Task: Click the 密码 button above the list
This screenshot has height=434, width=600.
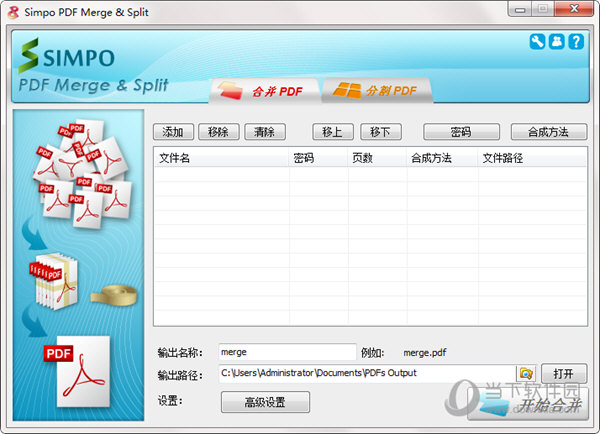Action: [x=461, y=132]
